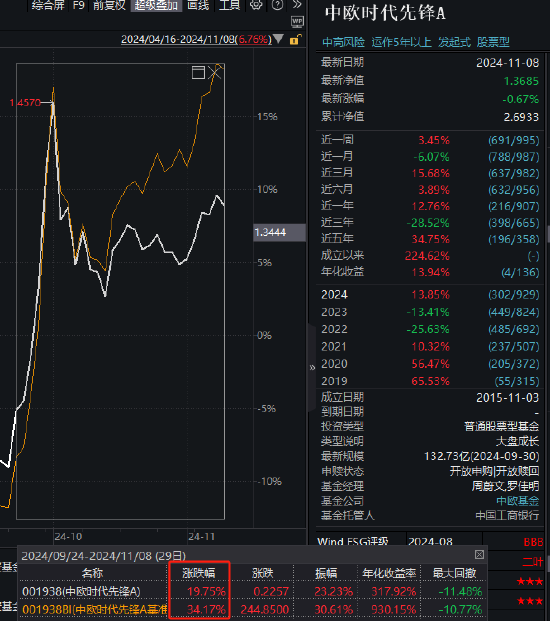Sort by 振幅 column header

coord(326,573)
